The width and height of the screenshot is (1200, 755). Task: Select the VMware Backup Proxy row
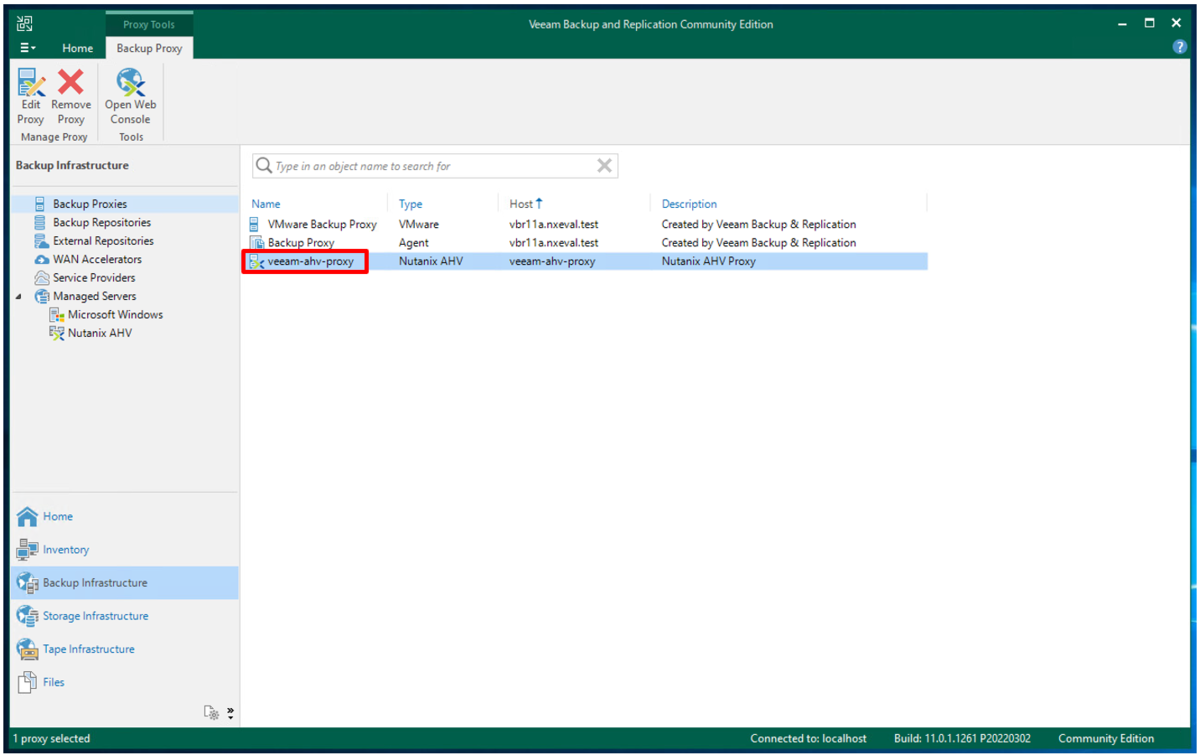pos(588,224)
